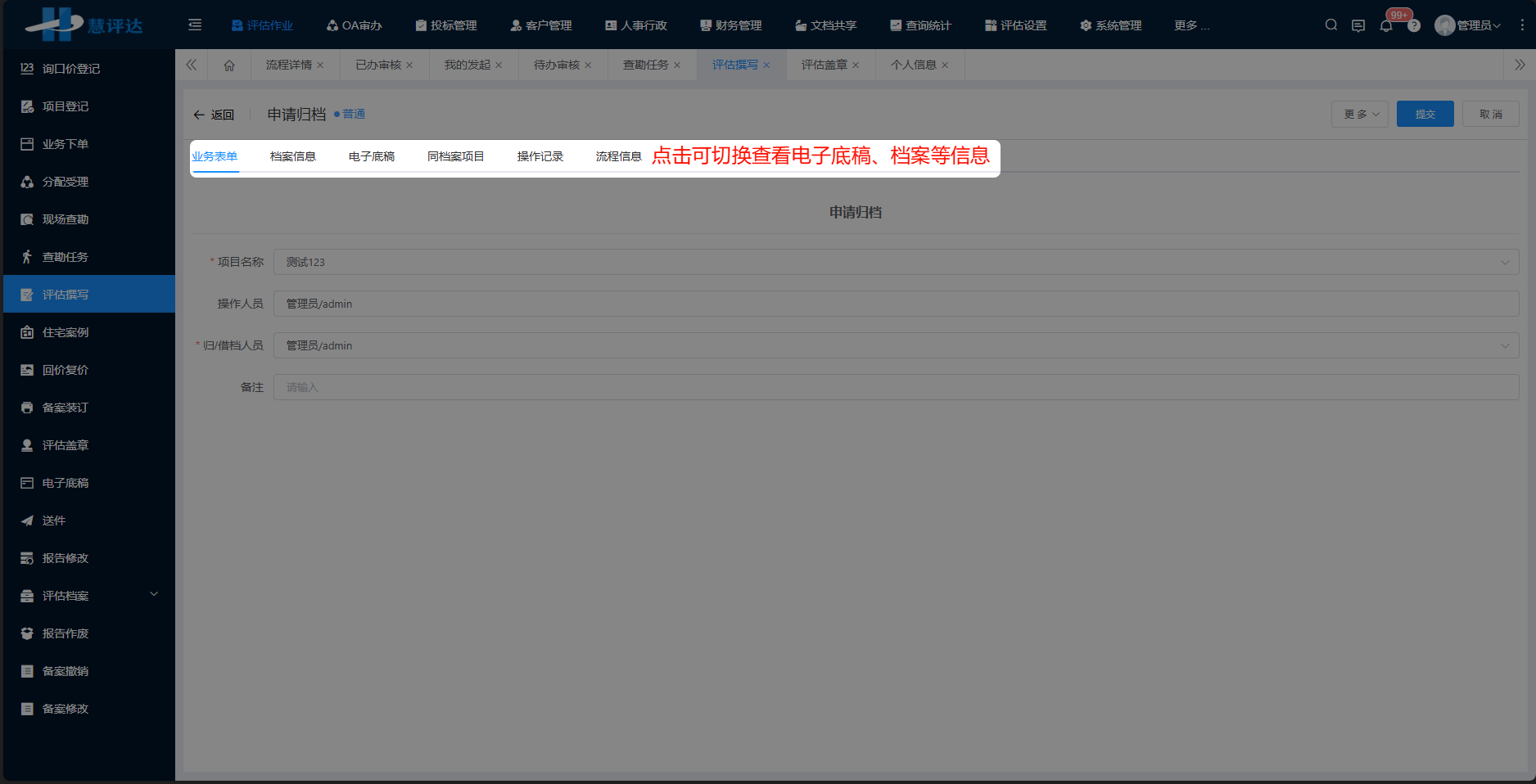This screenshot has height=784, width=1536.
Task: Switch selected form tab to 档案信息
Action: (292, 155)
